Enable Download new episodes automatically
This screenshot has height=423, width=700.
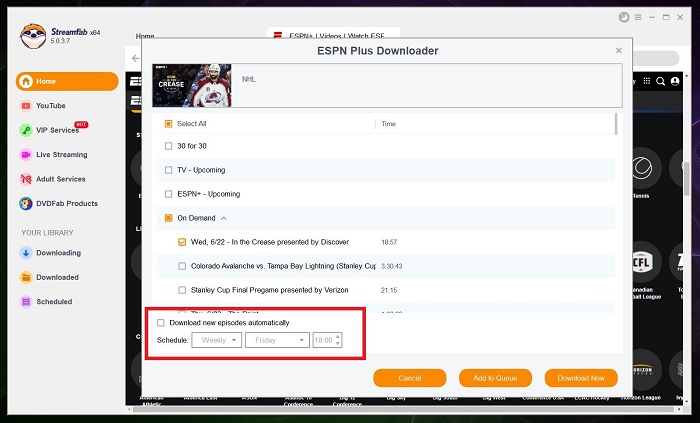coord(161,323)
